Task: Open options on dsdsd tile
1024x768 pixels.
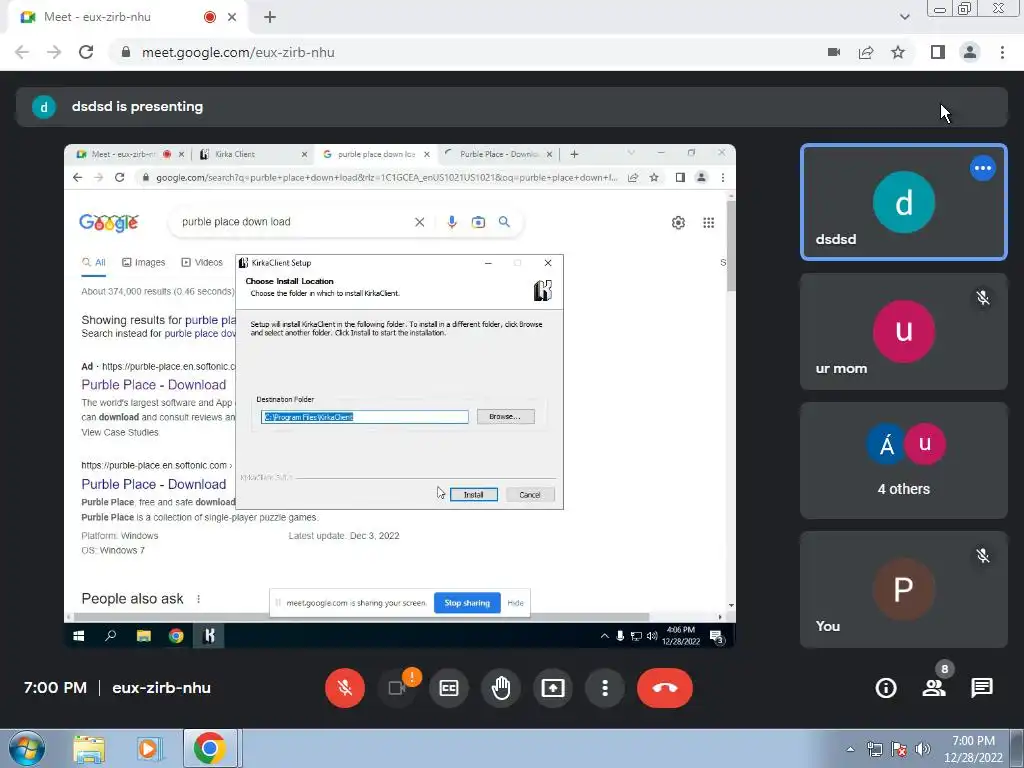Action: pyautogui.click(x=982, y=168)
